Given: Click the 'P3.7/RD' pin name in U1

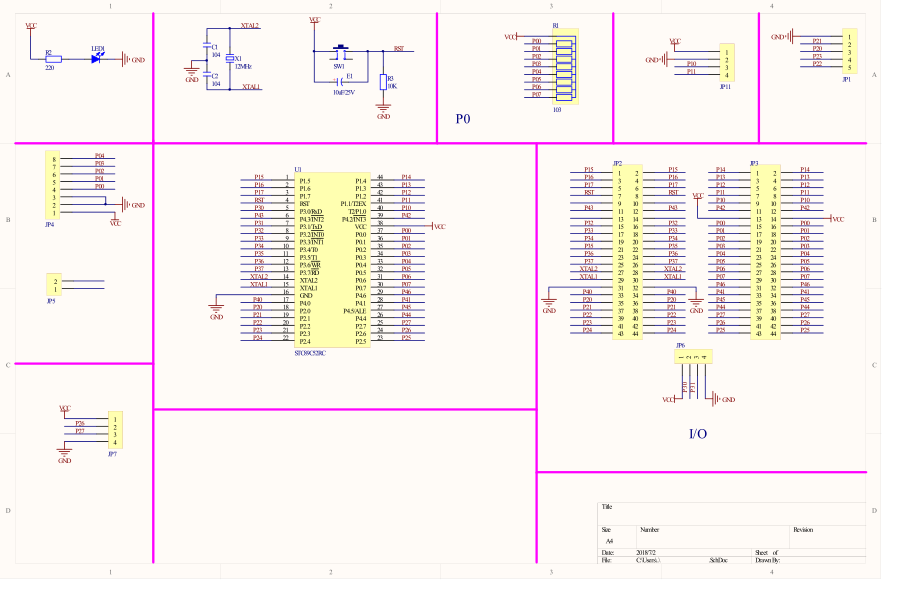Looking at the screenshot, I should click(x=309, y=272).
